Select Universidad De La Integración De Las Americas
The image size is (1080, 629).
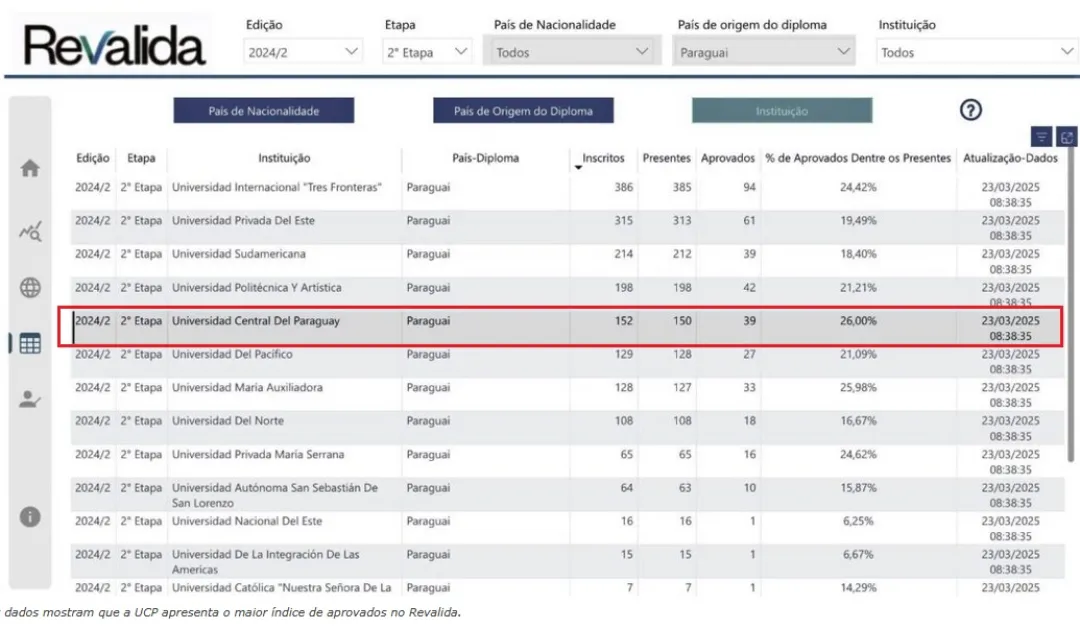point(568,561)
